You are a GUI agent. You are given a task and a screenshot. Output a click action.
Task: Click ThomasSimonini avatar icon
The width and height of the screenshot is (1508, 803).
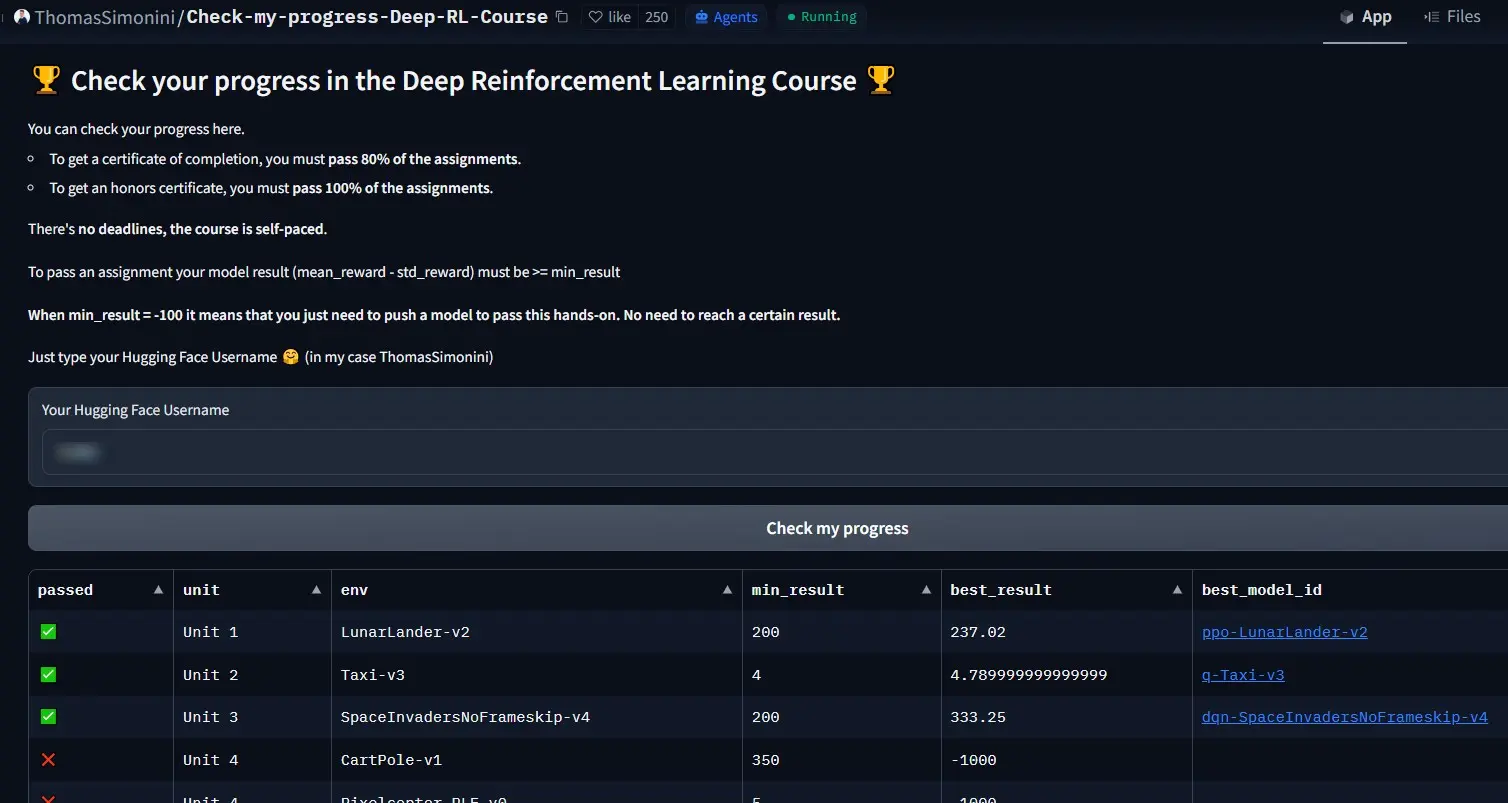tap(22, 16)
